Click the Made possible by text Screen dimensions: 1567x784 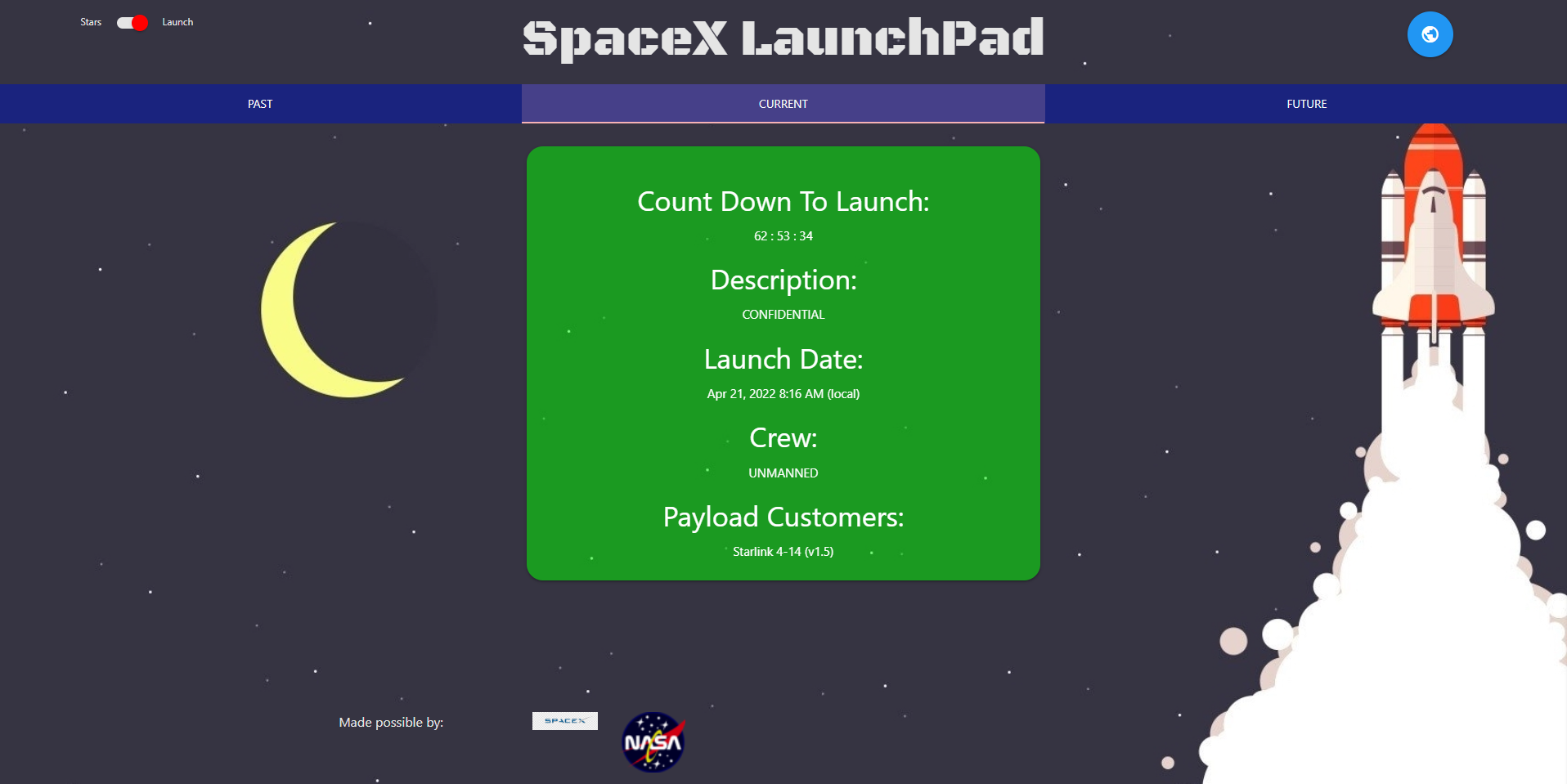(x=391, y=723)
